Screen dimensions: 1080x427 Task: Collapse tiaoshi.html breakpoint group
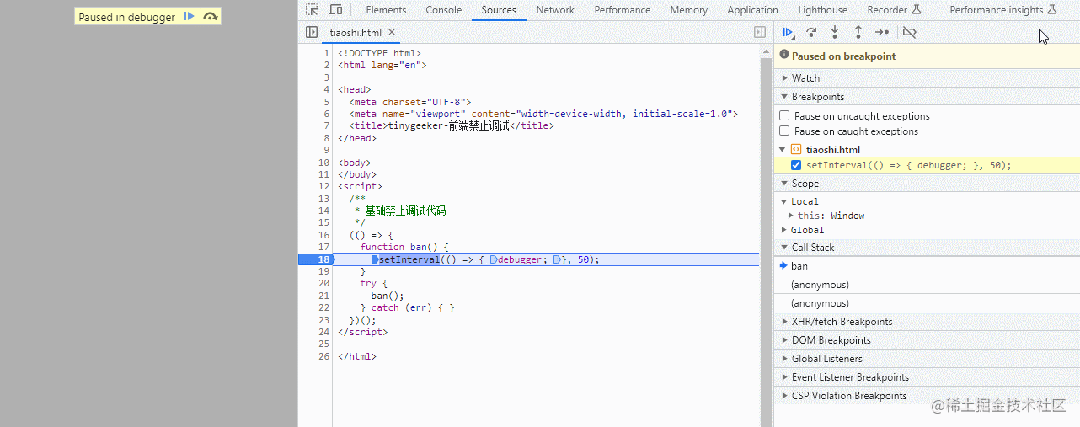coord(782,149)
